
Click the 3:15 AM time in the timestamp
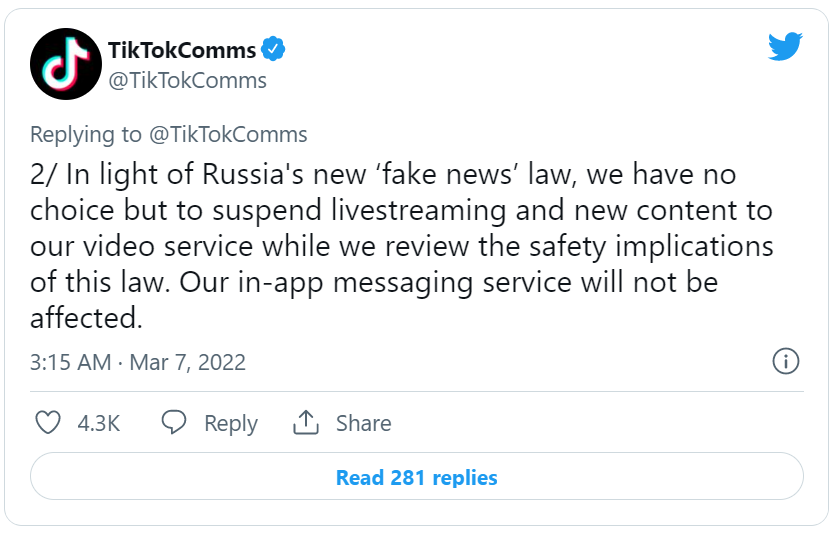click(71, 362)
